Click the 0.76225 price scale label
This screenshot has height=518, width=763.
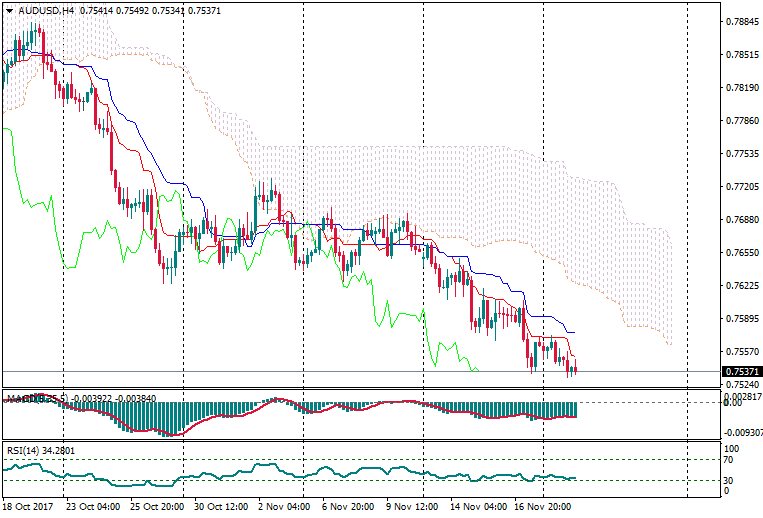pos(741,286)
